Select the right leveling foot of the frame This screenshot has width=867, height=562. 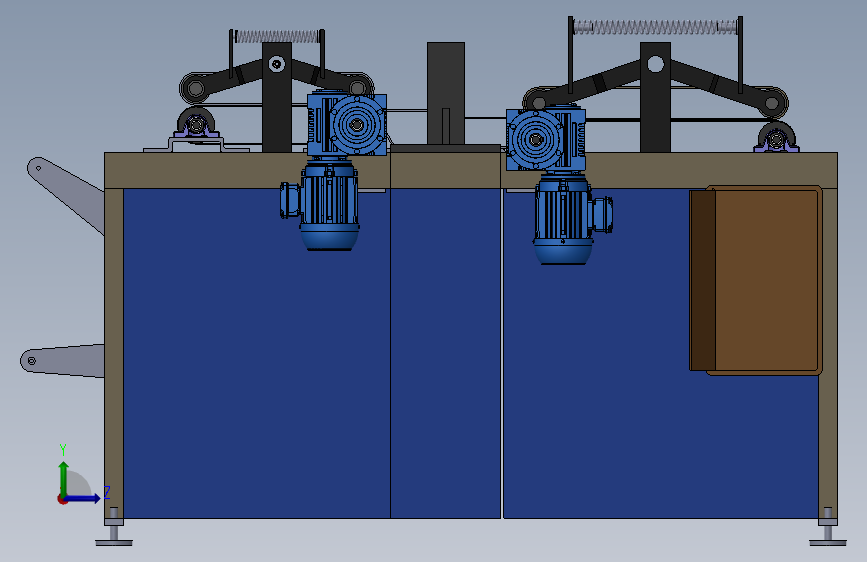828,532
